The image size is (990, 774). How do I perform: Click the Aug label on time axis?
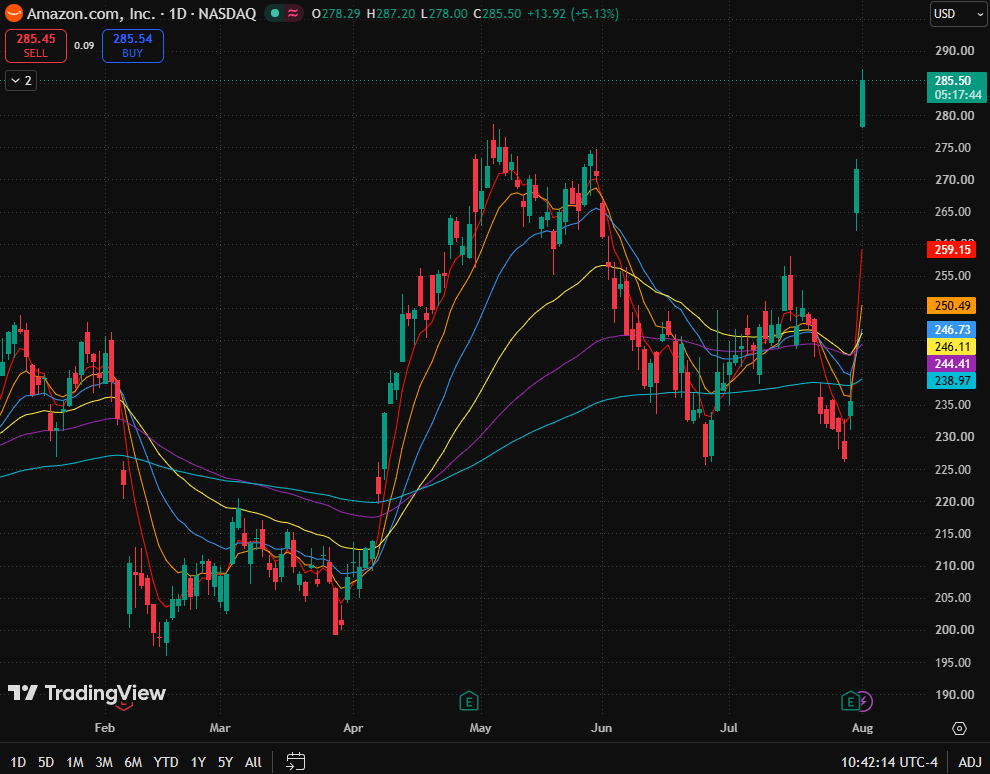(862, 728)
